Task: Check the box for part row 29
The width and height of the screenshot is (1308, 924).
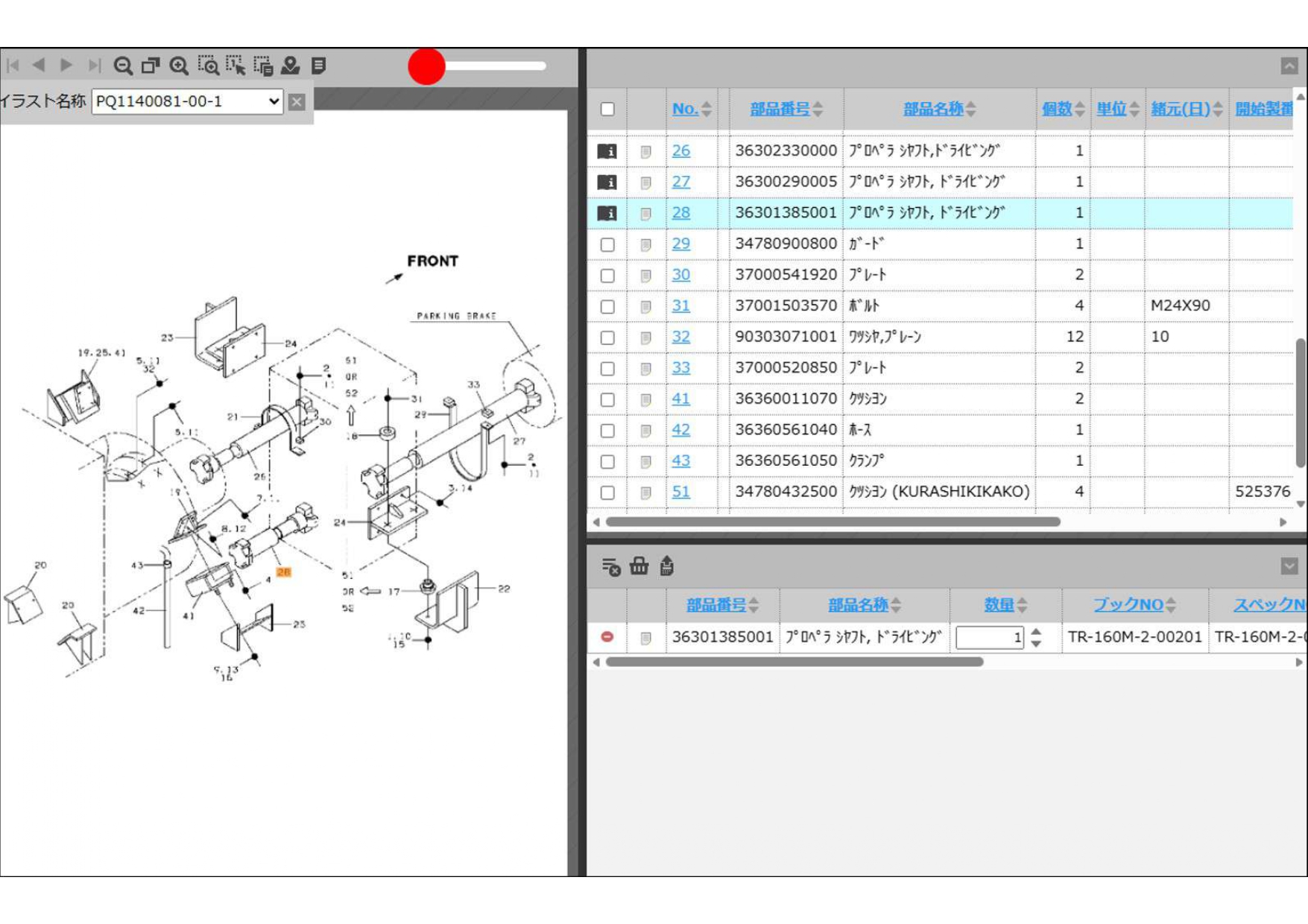Action: click(607, 244)
